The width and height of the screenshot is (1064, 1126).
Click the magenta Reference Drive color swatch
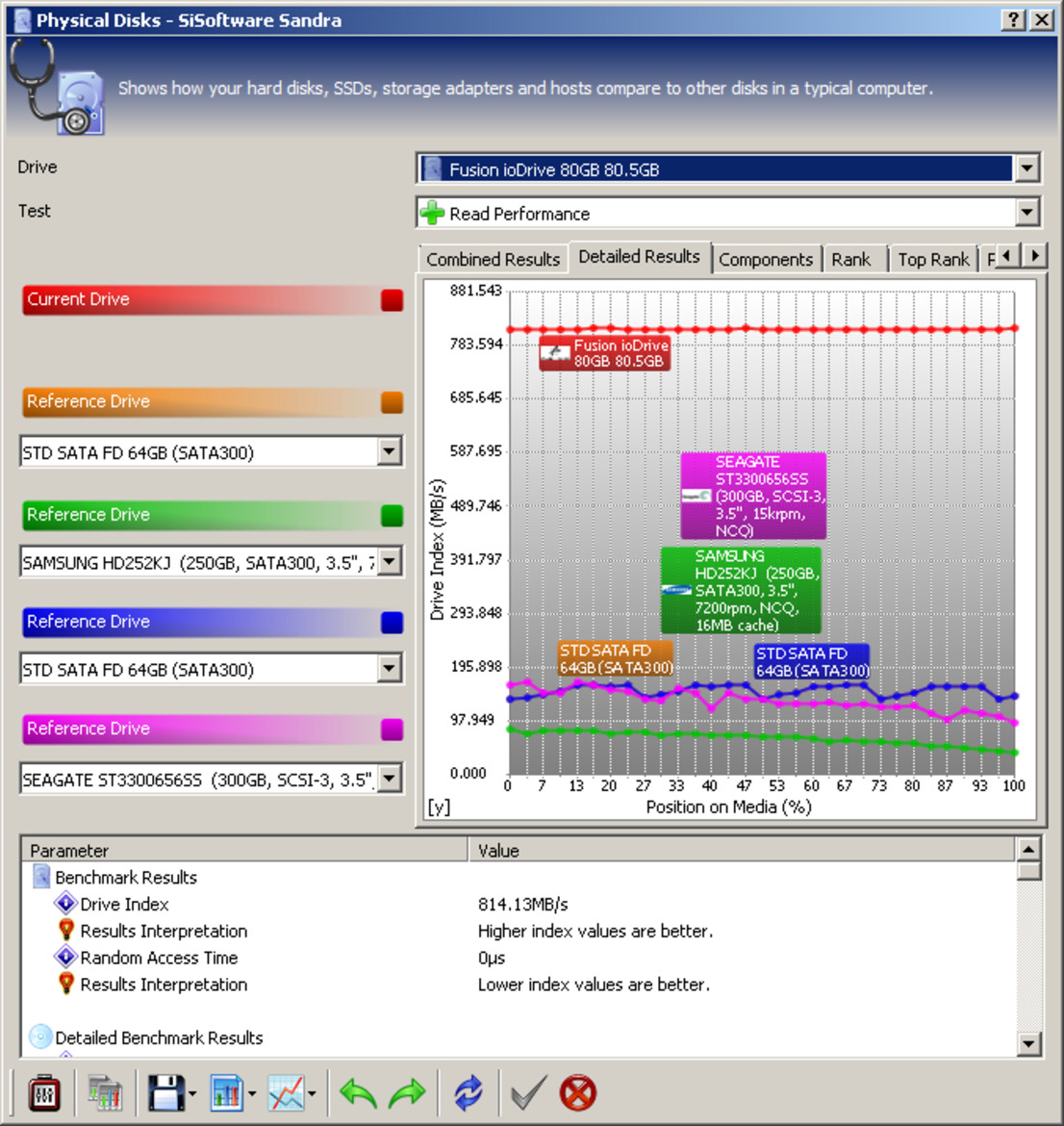point(392,729)
